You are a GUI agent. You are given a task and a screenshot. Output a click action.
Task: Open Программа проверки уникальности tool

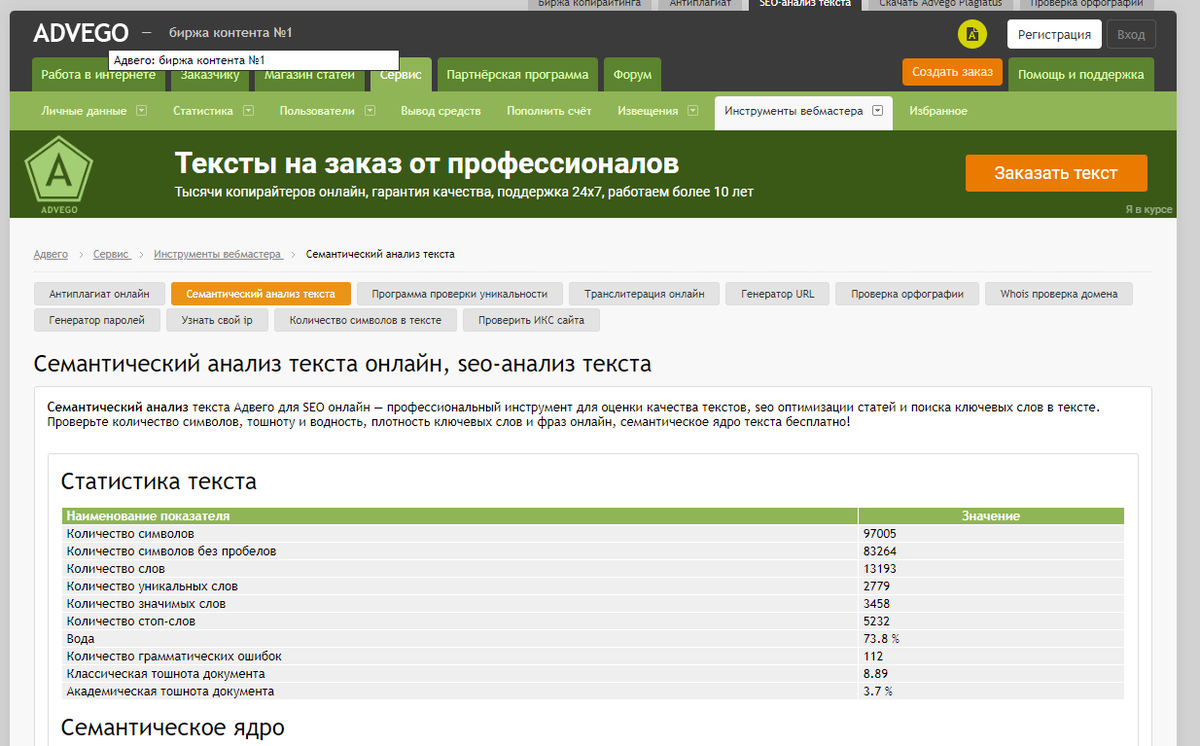459,294
